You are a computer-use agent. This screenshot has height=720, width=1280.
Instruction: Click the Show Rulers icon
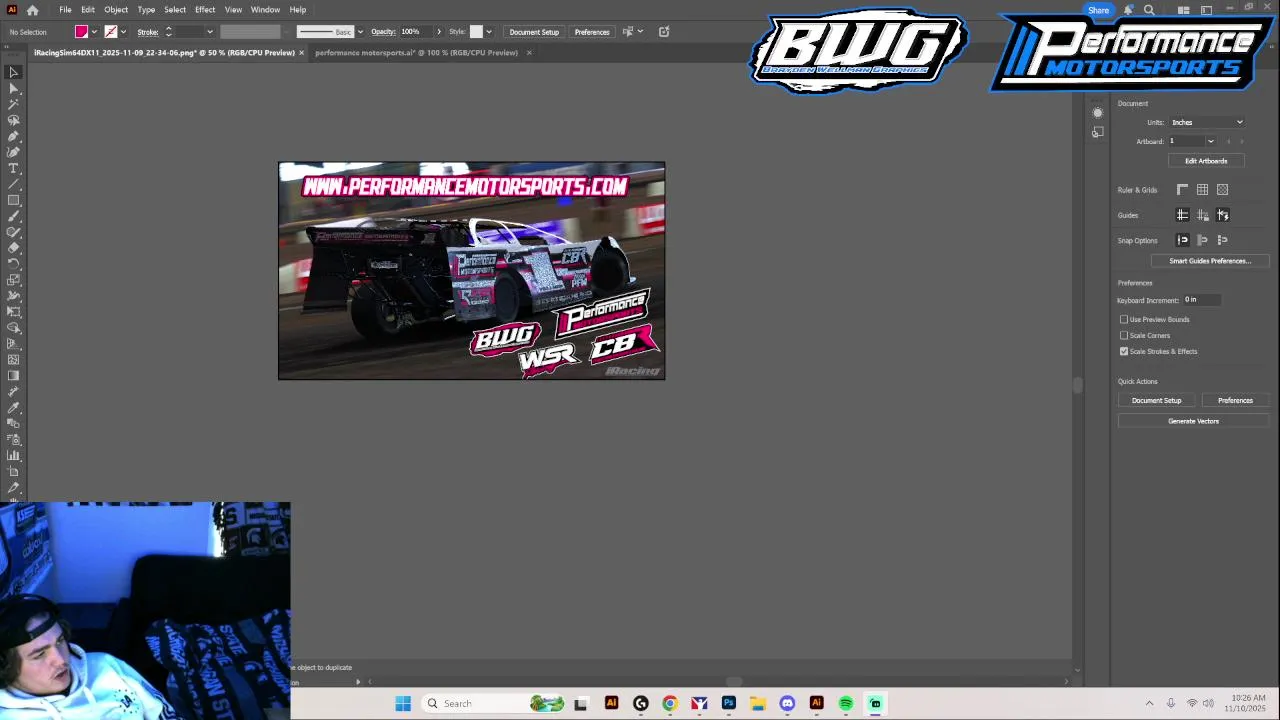pos(1182,190)
